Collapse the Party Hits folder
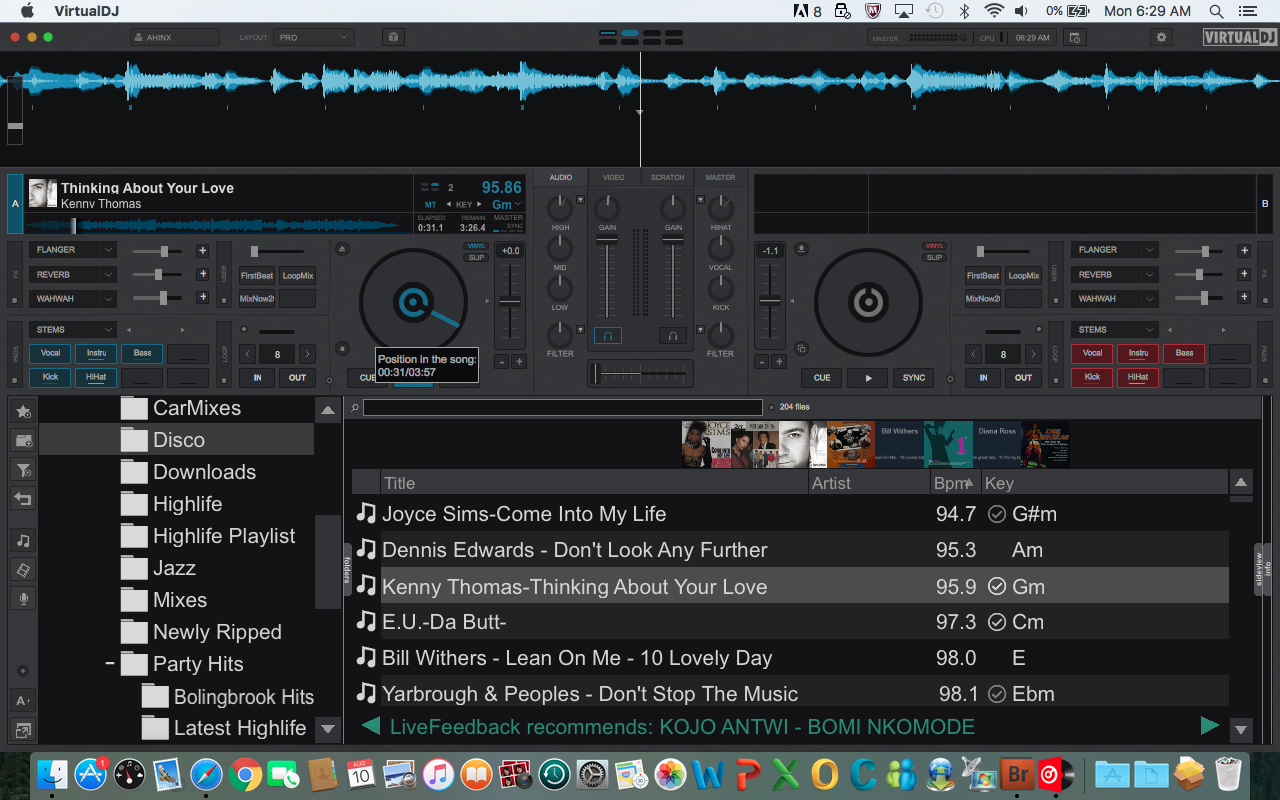This screenshot has height=800, width=1280. click(110, 664)
